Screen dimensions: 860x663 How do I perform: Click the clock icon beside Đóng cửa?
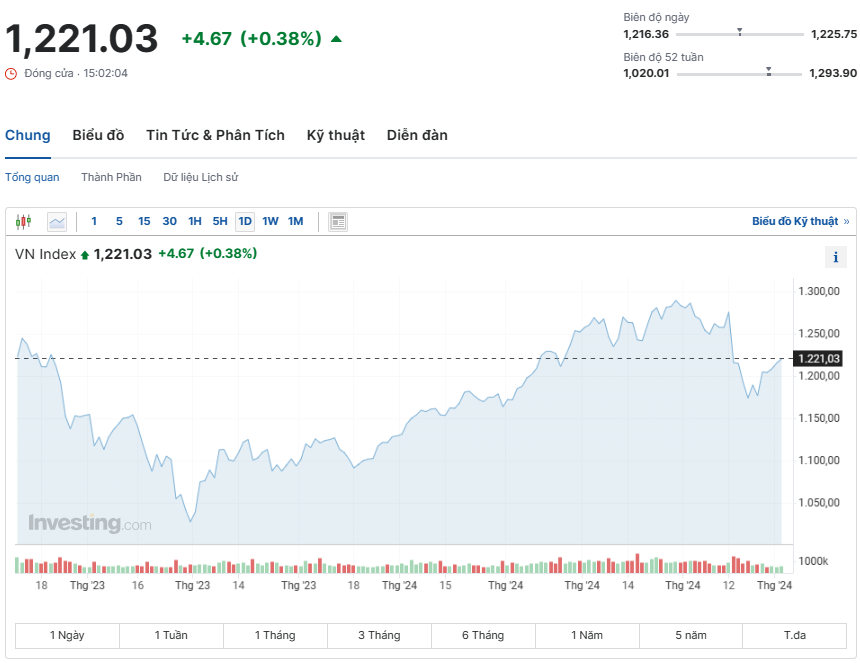click(11, 74)
